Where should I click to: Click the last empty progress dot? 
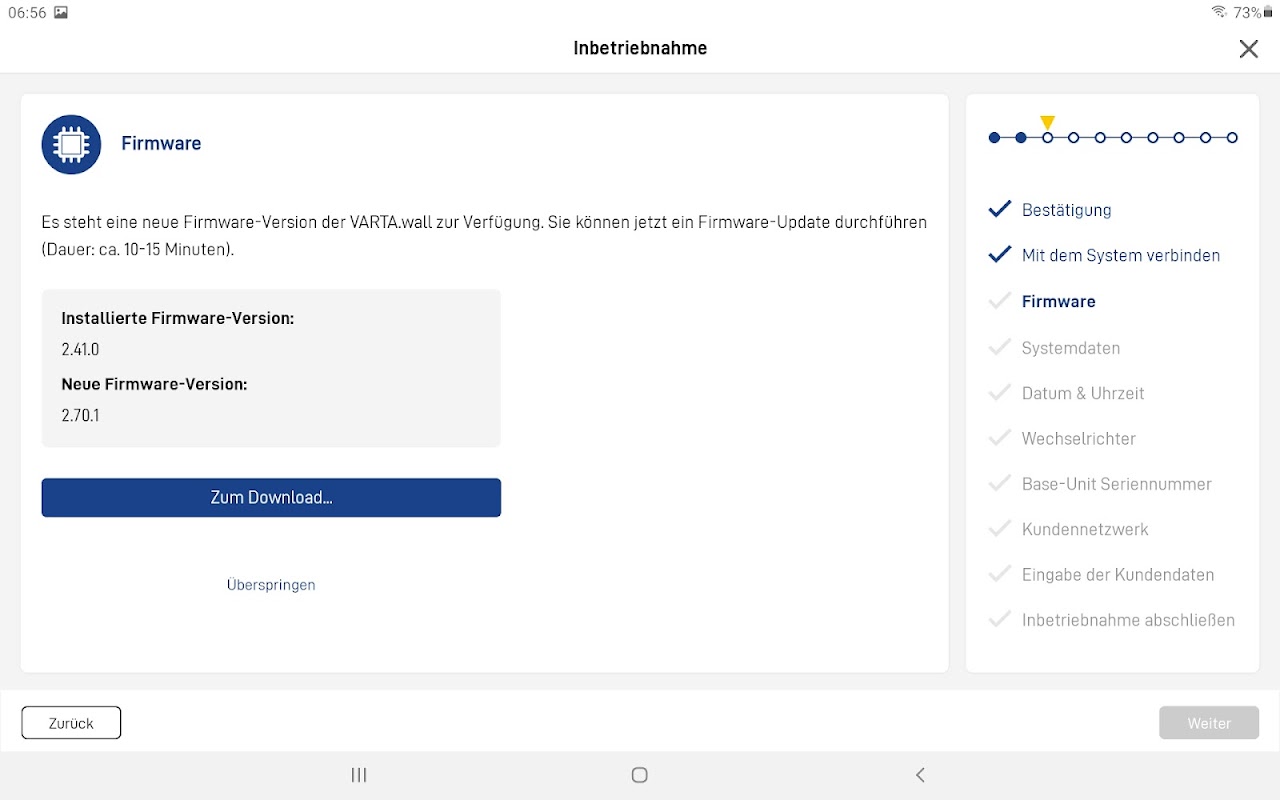(x=1232, y=138)
